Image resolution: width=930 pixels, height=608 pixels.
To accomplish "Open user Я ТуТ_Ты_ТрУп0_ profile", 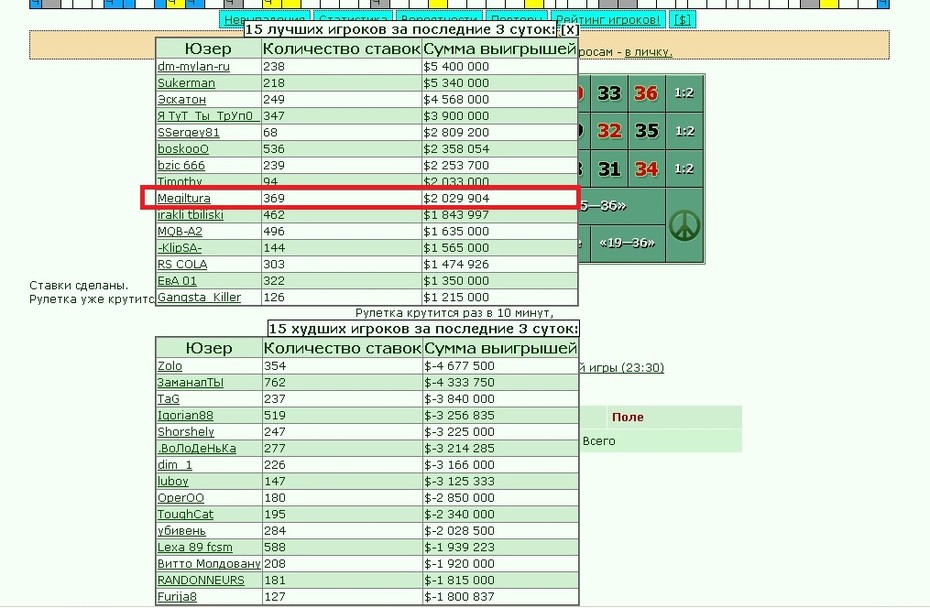I will [x=208, y=116].
